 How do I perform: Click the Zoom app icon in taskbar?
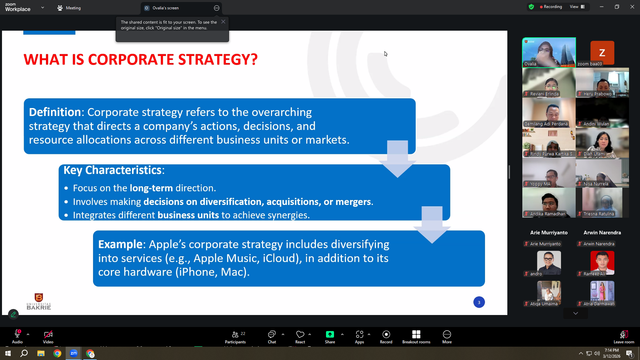click(74, 353)
